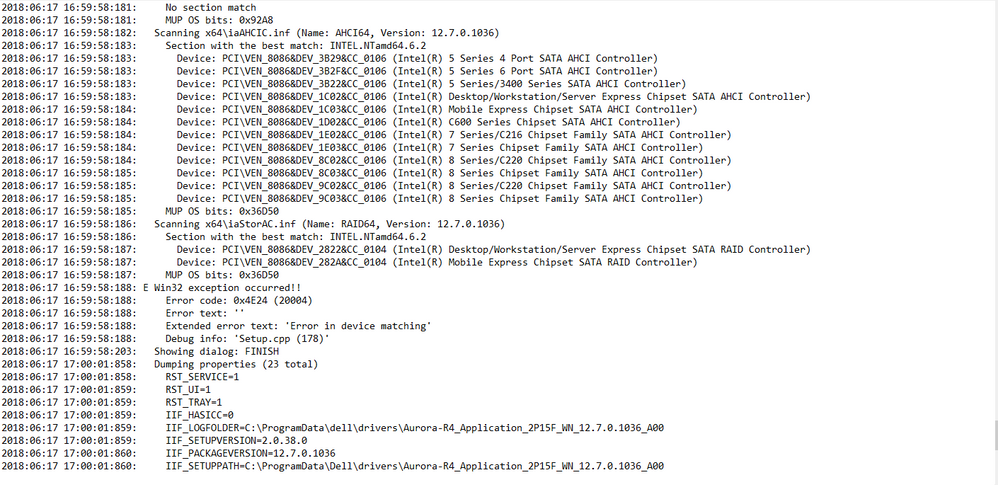Viewport: 998px width, 485px height.
Task: Click the 'Error code: 0x4E24 (20004)' line
Action: (x=157, y=300)
